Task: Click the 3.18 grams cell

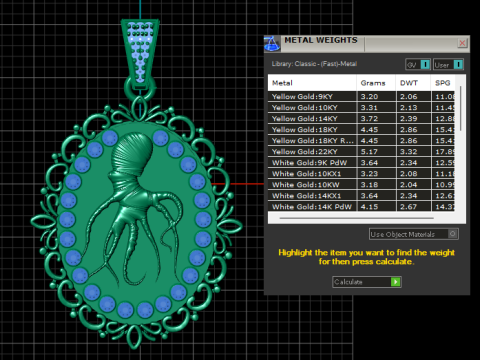Action: pyautogui.click(x=376, y=185)
